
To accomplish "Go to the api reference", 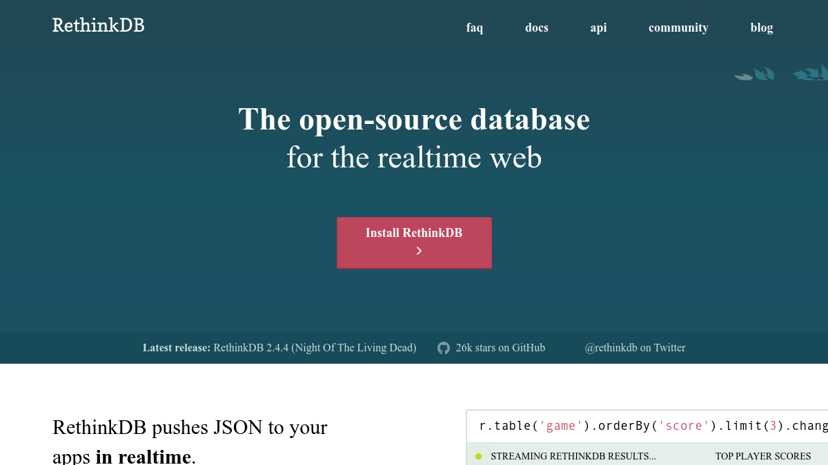I will click(x=598, y=27).
